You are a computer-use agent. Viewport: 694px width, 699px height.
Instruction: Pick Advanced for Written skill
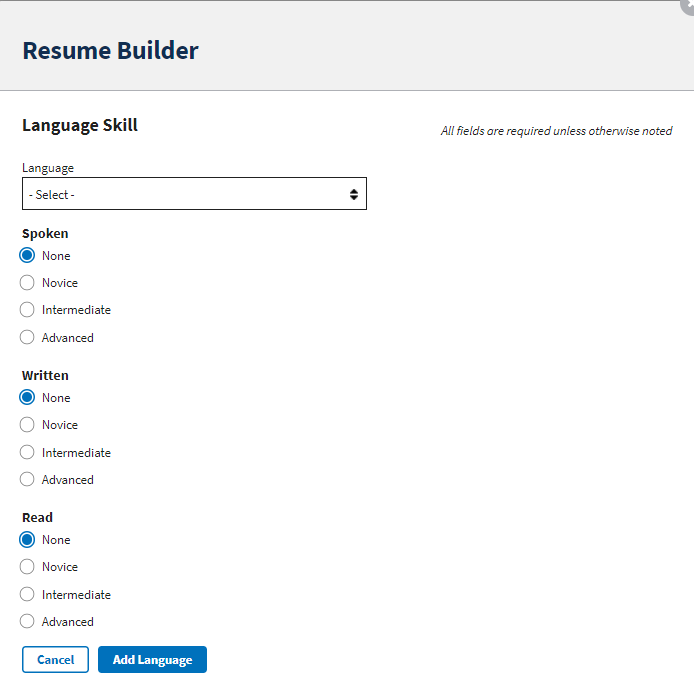(27, 480)
